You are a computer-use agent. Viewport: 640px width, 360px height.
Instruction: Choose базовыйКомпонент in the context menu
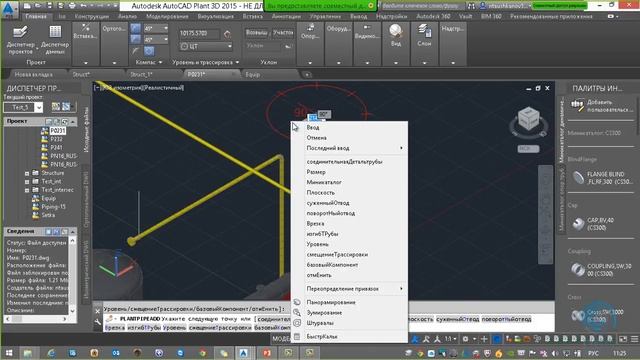click(x=332, y=264)
